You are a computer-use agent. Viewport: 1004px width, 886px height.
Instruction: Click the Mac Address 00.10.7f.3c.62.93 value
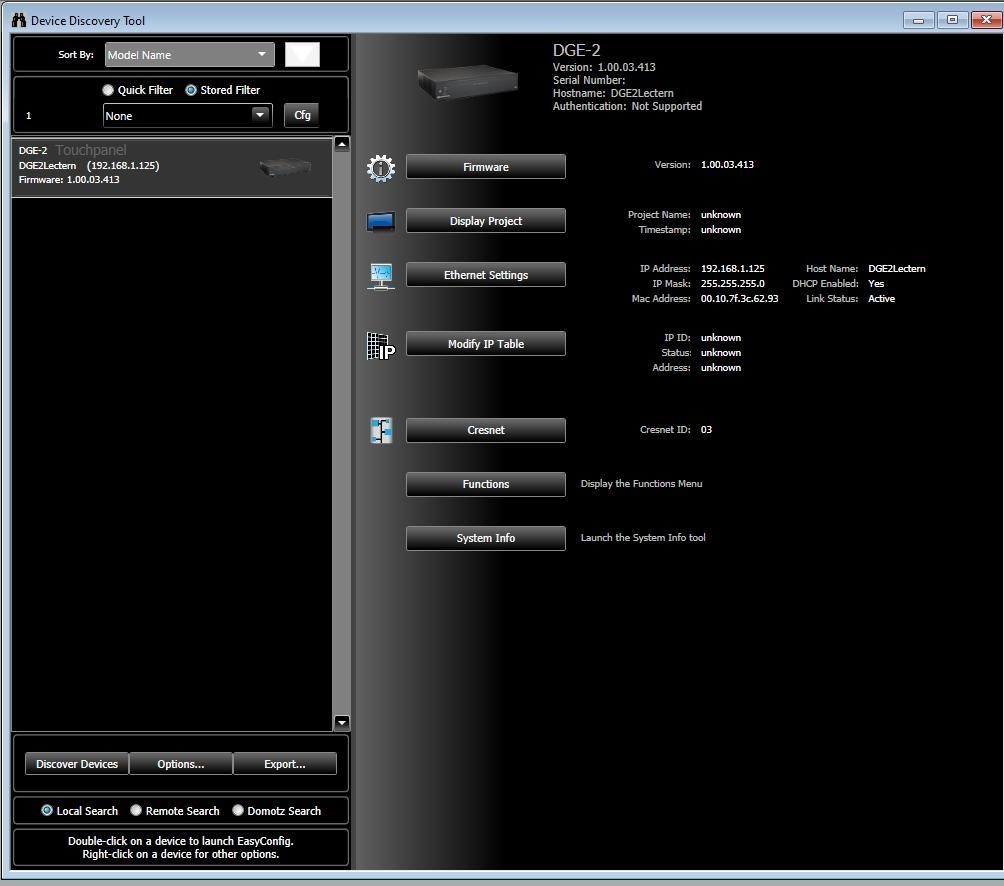point(740,299)
